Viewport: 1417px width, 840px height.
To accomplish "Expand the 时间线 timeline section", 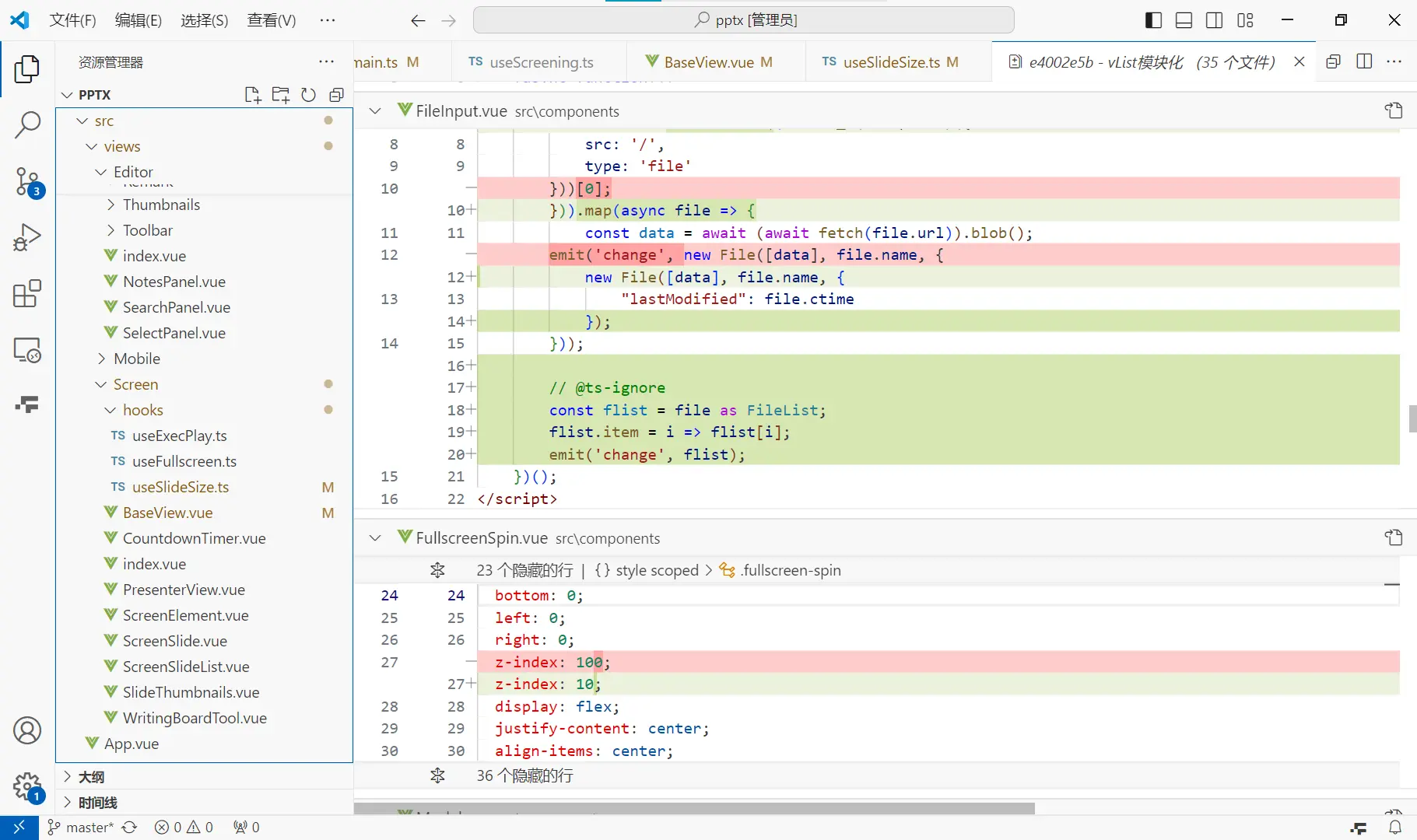I will (205, 802).
